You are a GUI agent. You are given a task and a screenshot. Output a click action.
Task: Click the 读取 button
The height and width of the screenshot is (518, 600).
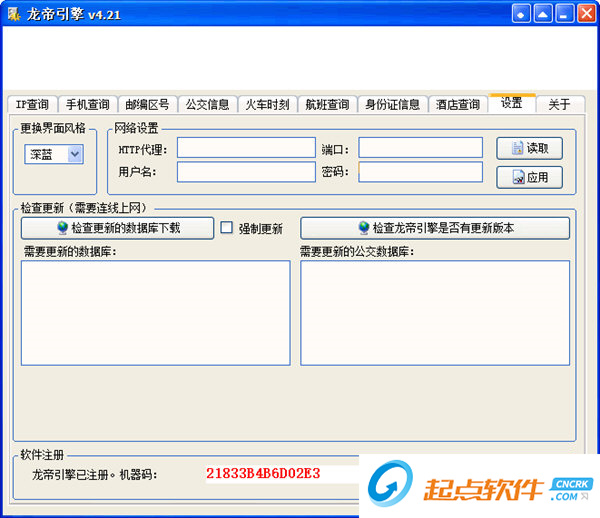tap(530, 148)
